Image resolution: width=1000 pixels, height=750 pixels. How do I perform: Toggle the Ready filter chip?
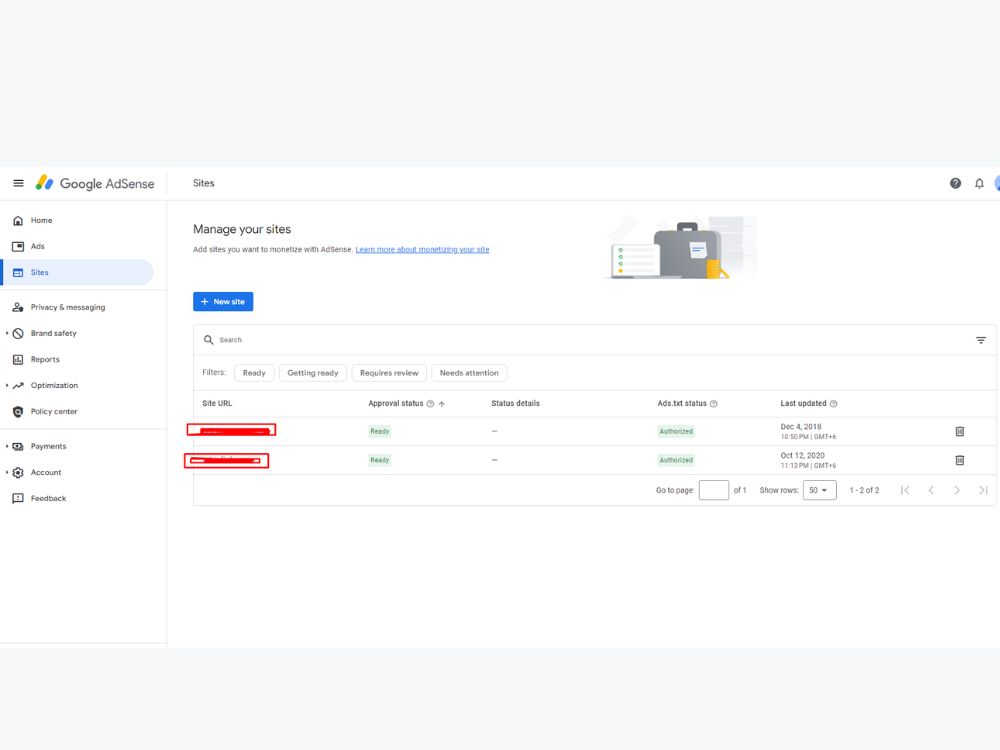tap(254, 373)
